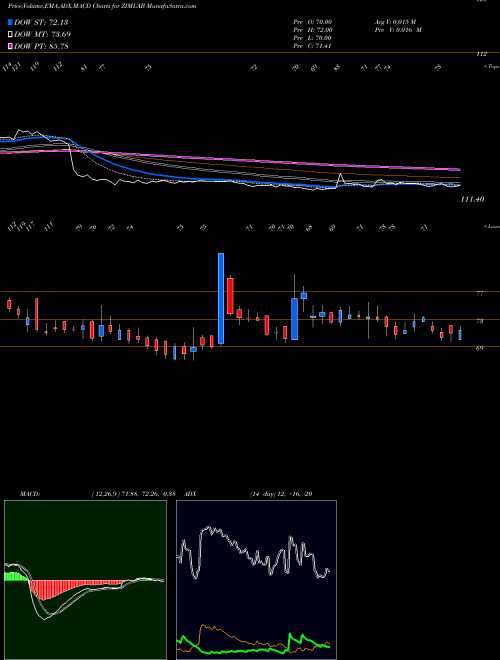500x660 pixels.
Task: Click the chart title mentioning ZIMLAB MunafaSutra.com
Action: [102, 6]
